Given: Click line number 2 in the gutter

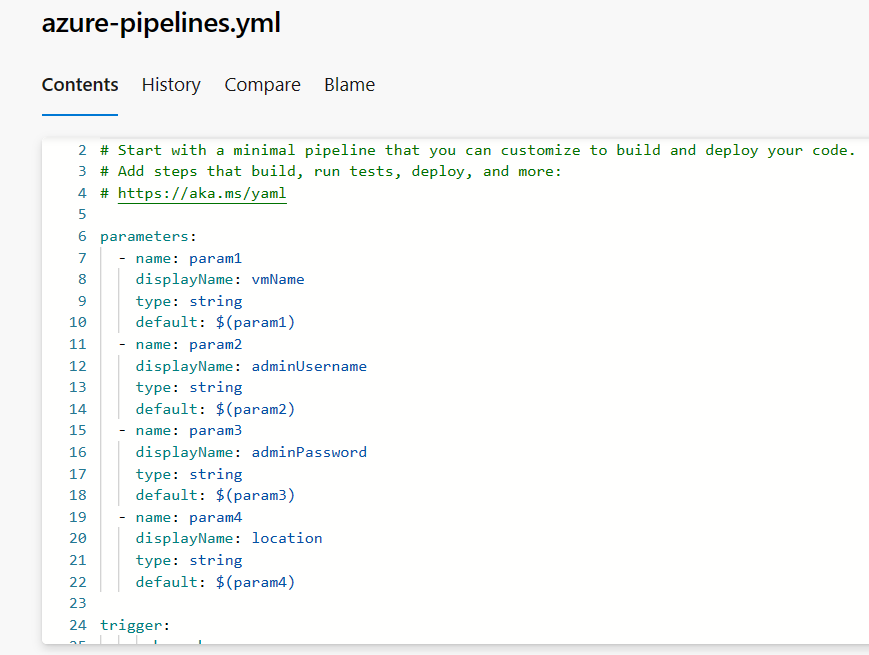Looking at the screenshot, I should tap(82, 150).
